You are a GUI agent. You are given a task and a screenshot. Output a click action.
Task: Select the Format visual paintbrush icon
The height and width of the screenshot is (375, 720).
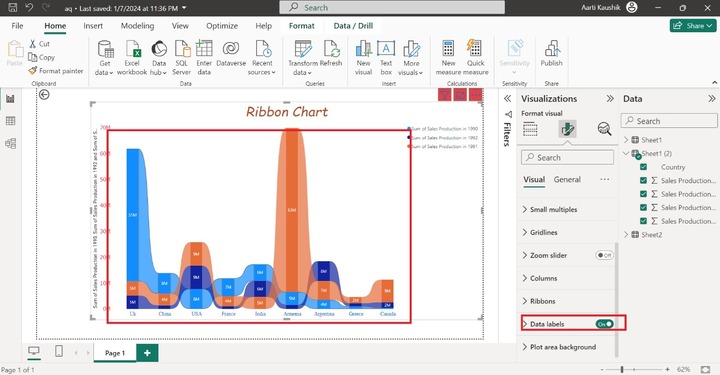tap(568, 129)
